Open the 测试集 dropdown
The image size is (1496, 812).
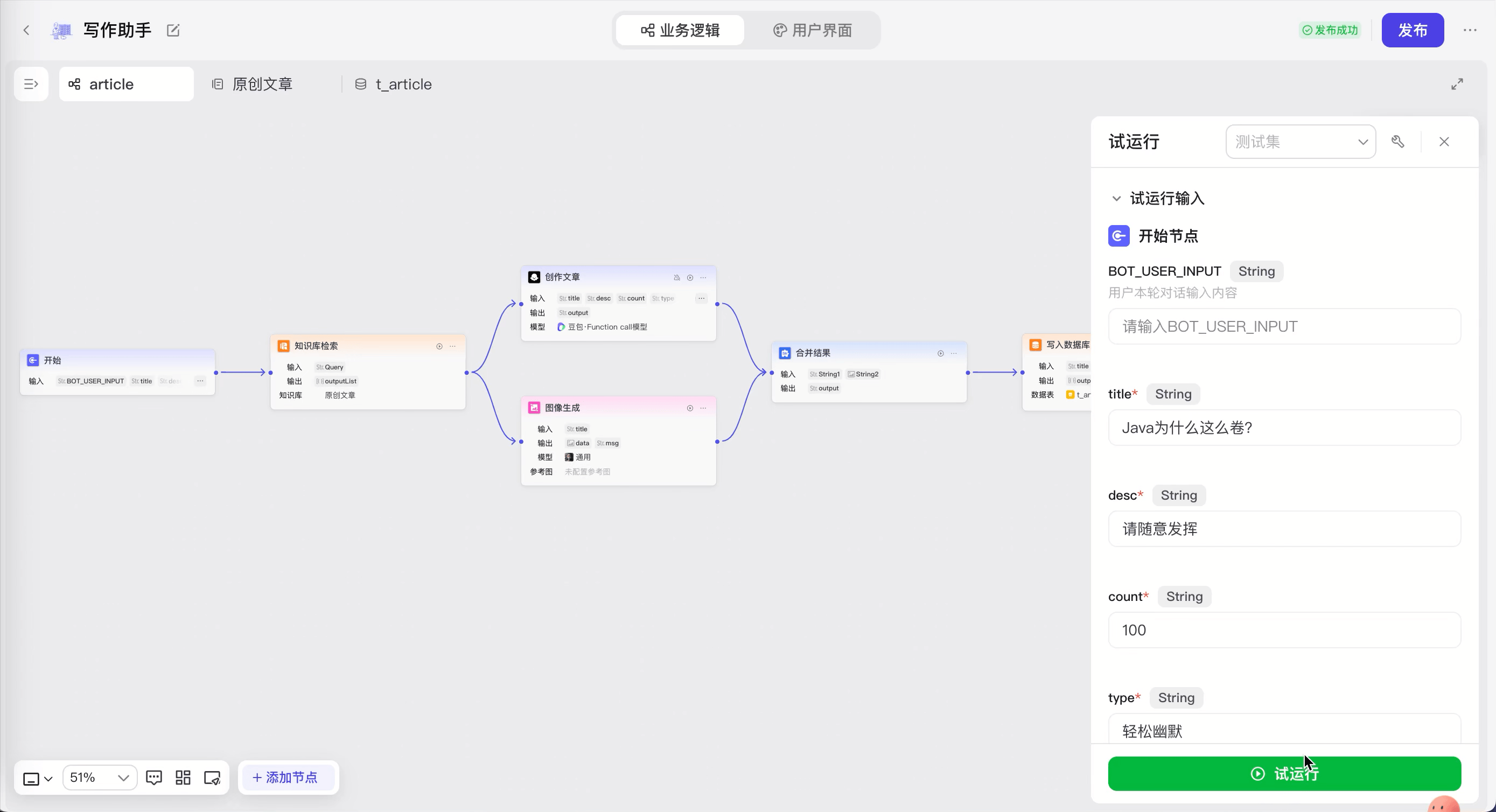(x=1301, y=142)
